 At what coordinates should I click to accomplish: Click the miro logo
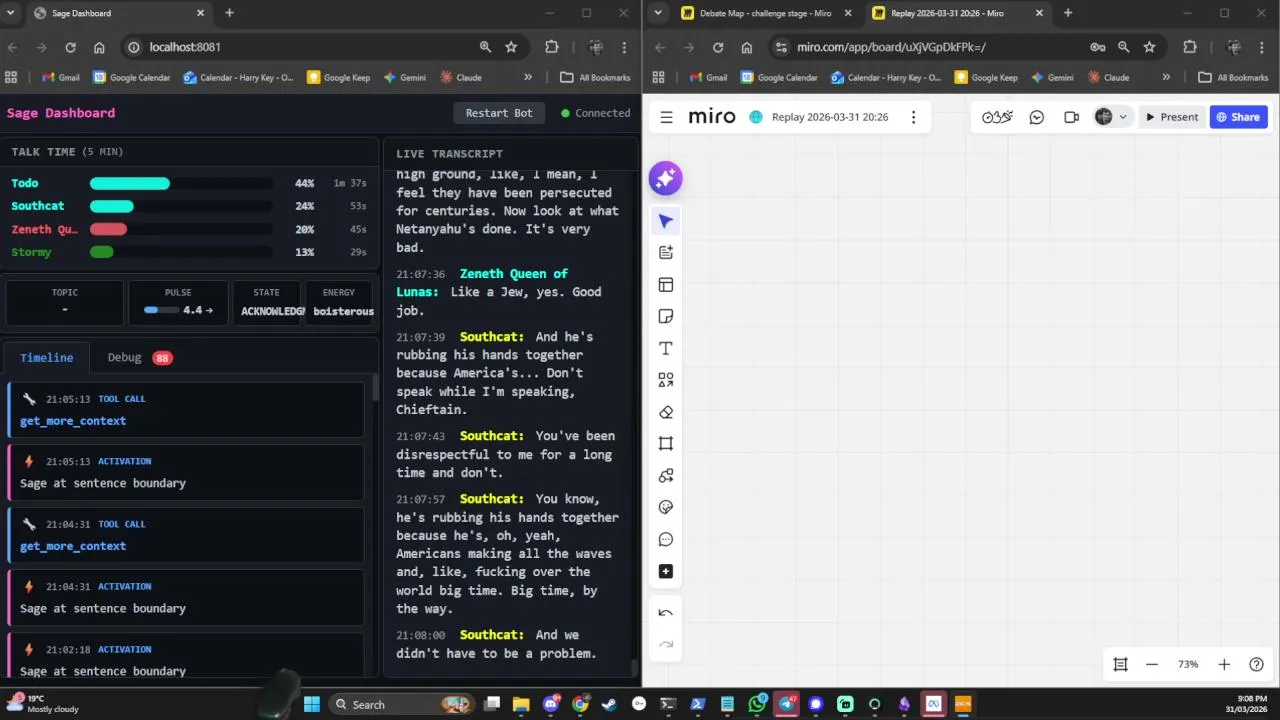tap(711, 117)
